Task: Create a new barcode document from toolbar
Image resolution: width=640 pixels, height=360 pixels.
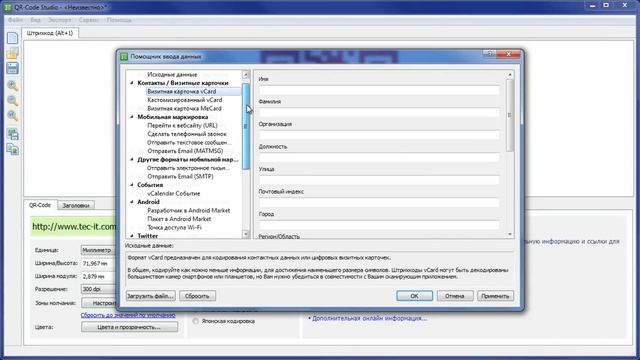Action: point(12,38)
